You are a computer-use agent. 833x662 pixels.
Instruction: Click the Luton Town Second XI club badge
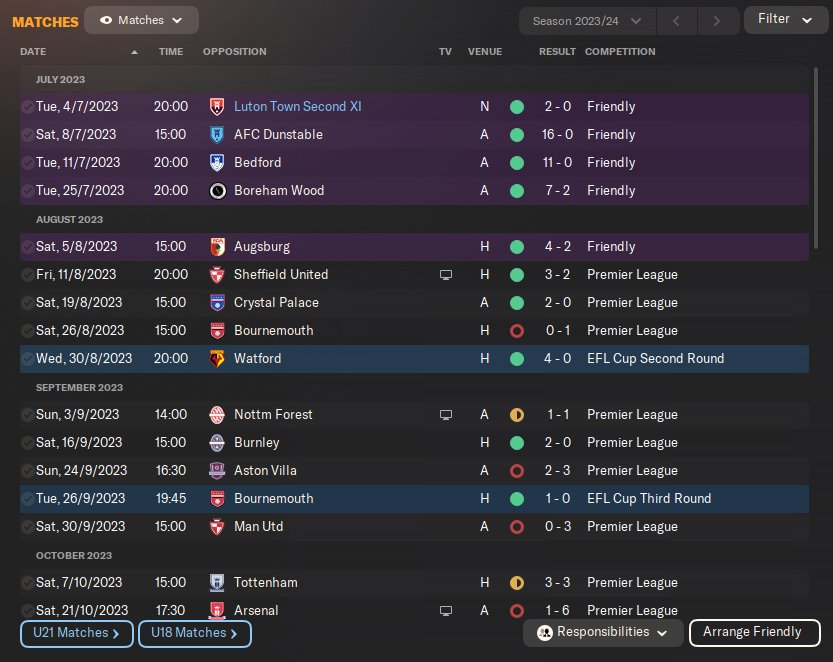pos(217,106)
